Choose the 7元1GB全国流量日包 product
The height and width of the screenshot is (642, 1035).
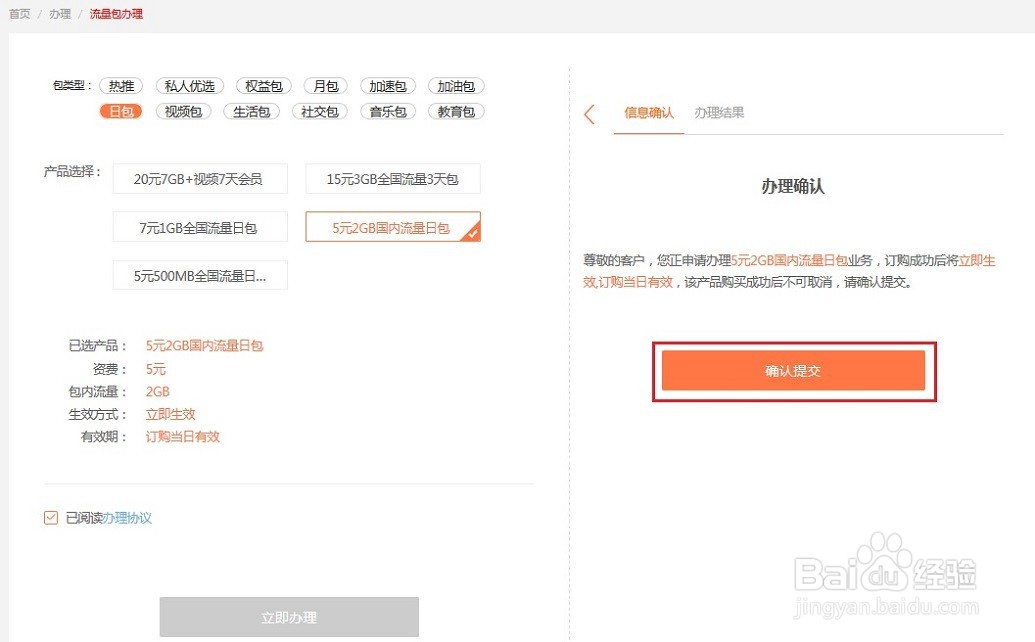199,227
